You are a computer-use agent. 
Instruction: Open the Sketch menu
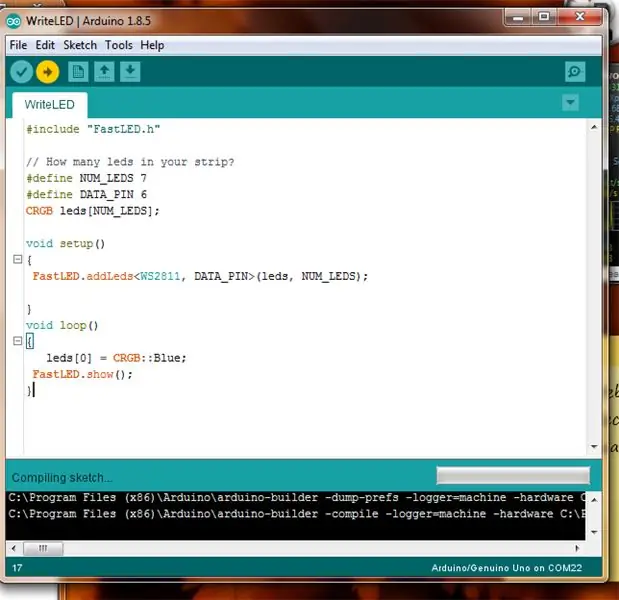click(80, 45)
